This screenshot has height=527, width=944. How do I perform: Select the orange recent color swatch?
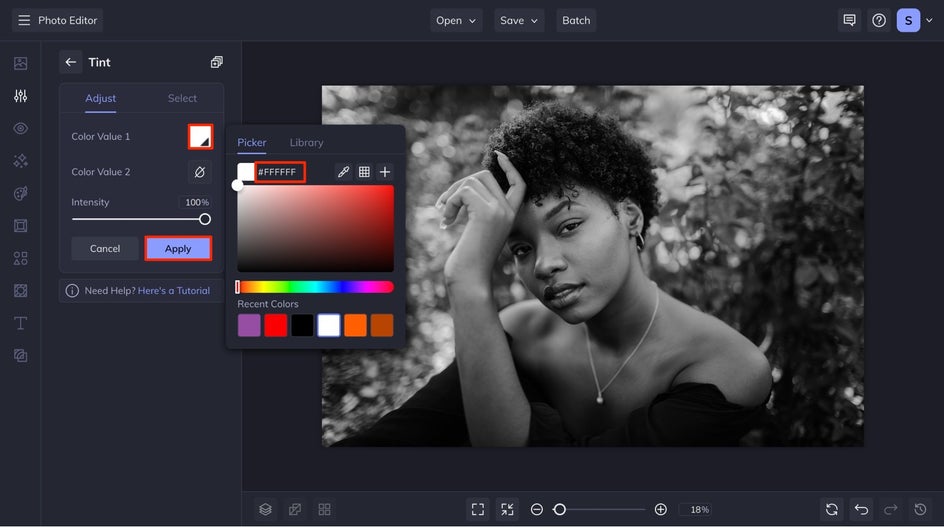355,325
